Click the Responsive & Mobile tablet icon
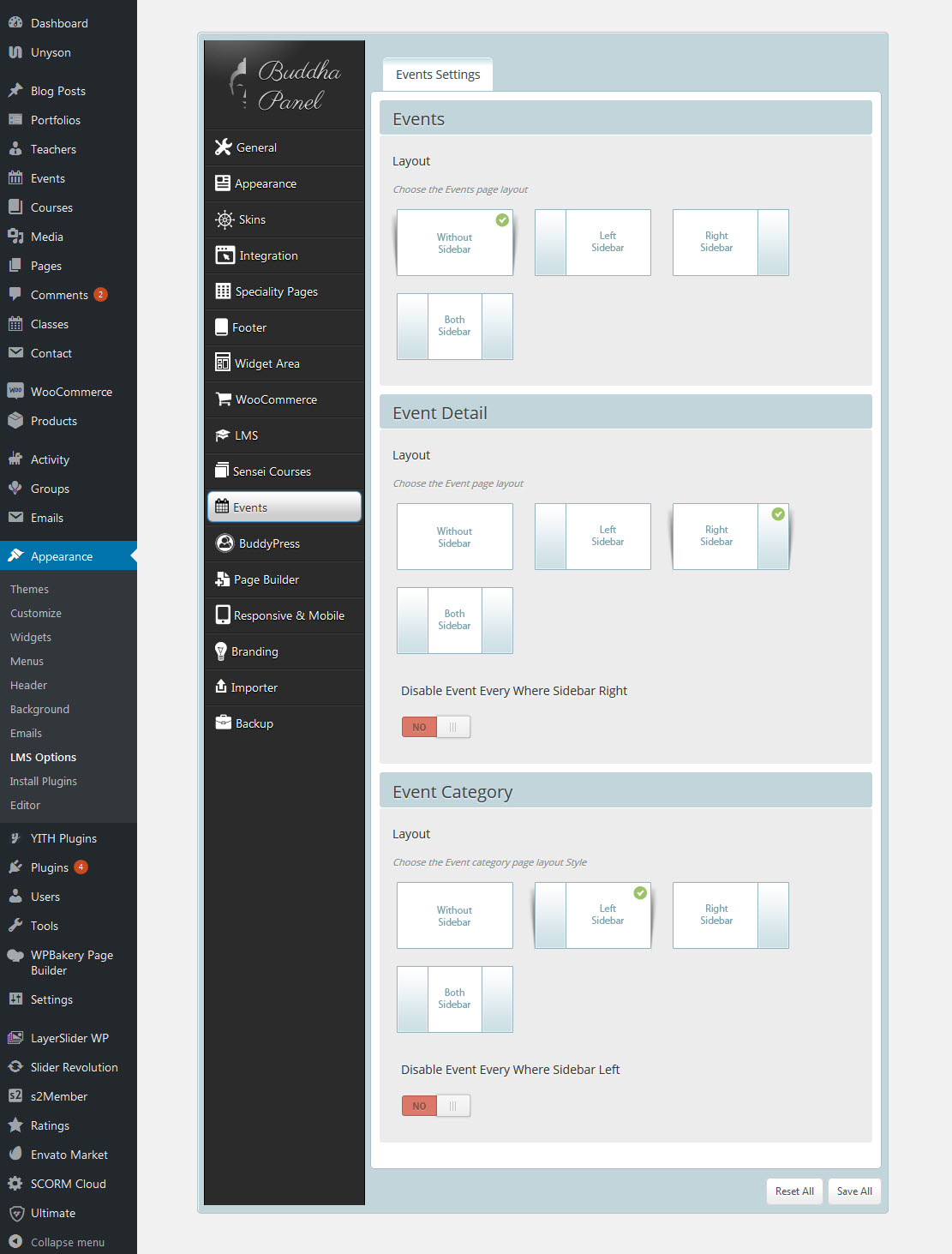 pyautogui.click(x=223, y=615)
